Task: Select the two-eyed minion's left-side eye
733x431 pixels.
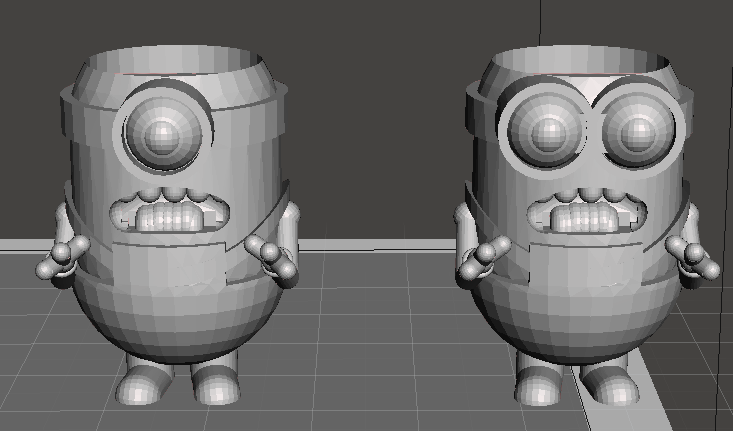Action: click(x=545, y=132)
